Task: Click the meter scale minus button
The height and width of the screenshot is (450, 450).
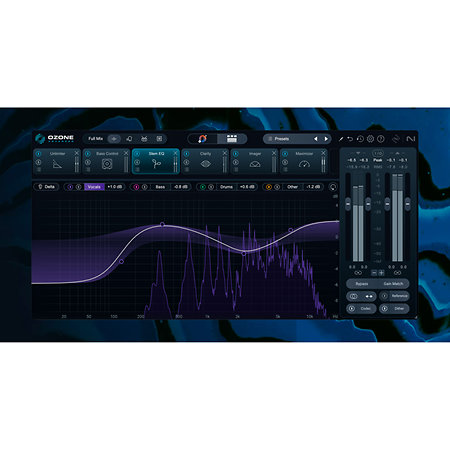Action: [x=374, y=273]
